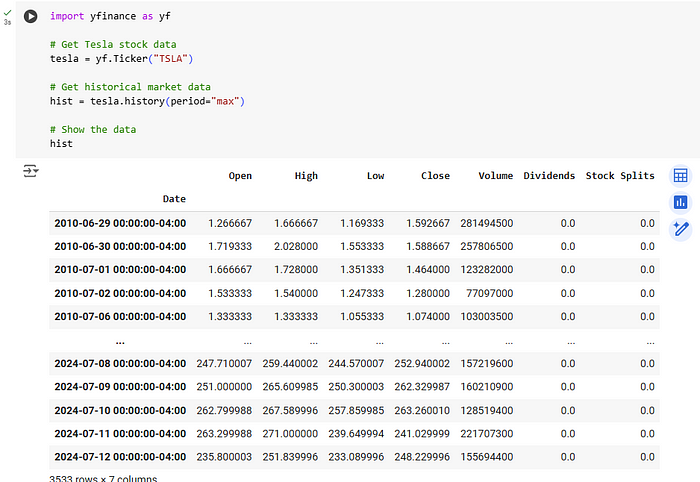Click High value 2.028000
The image size is (700, 482).
click(x=296, y=246)
